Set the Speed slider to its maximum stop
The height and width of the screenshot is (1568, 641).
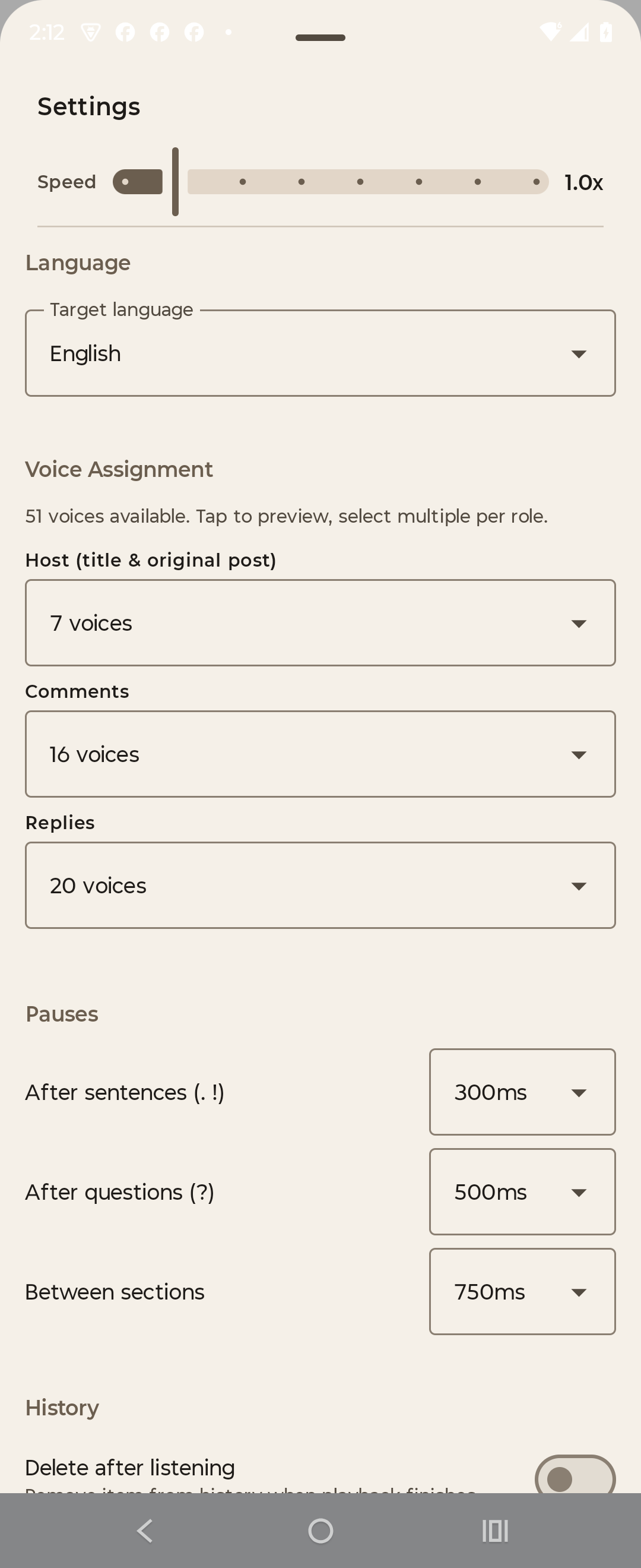click(x=536, y=182)
